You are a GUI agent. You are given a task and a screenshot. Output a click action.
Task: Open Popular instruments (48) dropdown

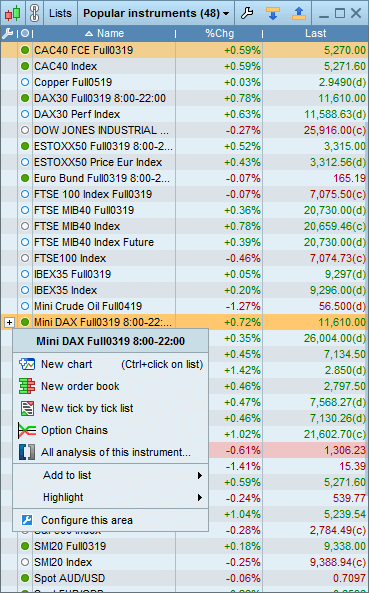156,14
